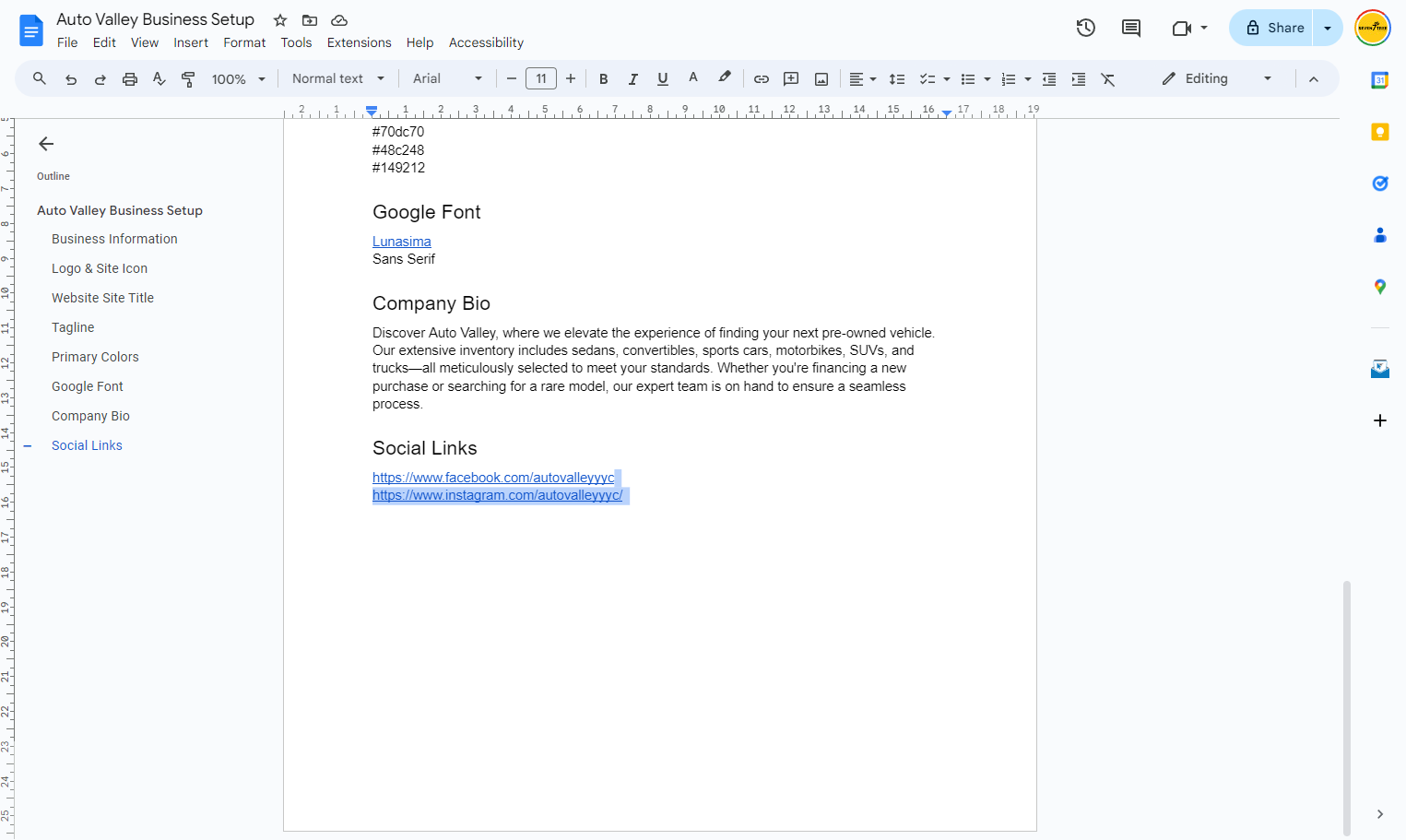This screenshot has width=1406, height=840.
Task: Open highlight color picker
Action: click(x=725, y=79)
